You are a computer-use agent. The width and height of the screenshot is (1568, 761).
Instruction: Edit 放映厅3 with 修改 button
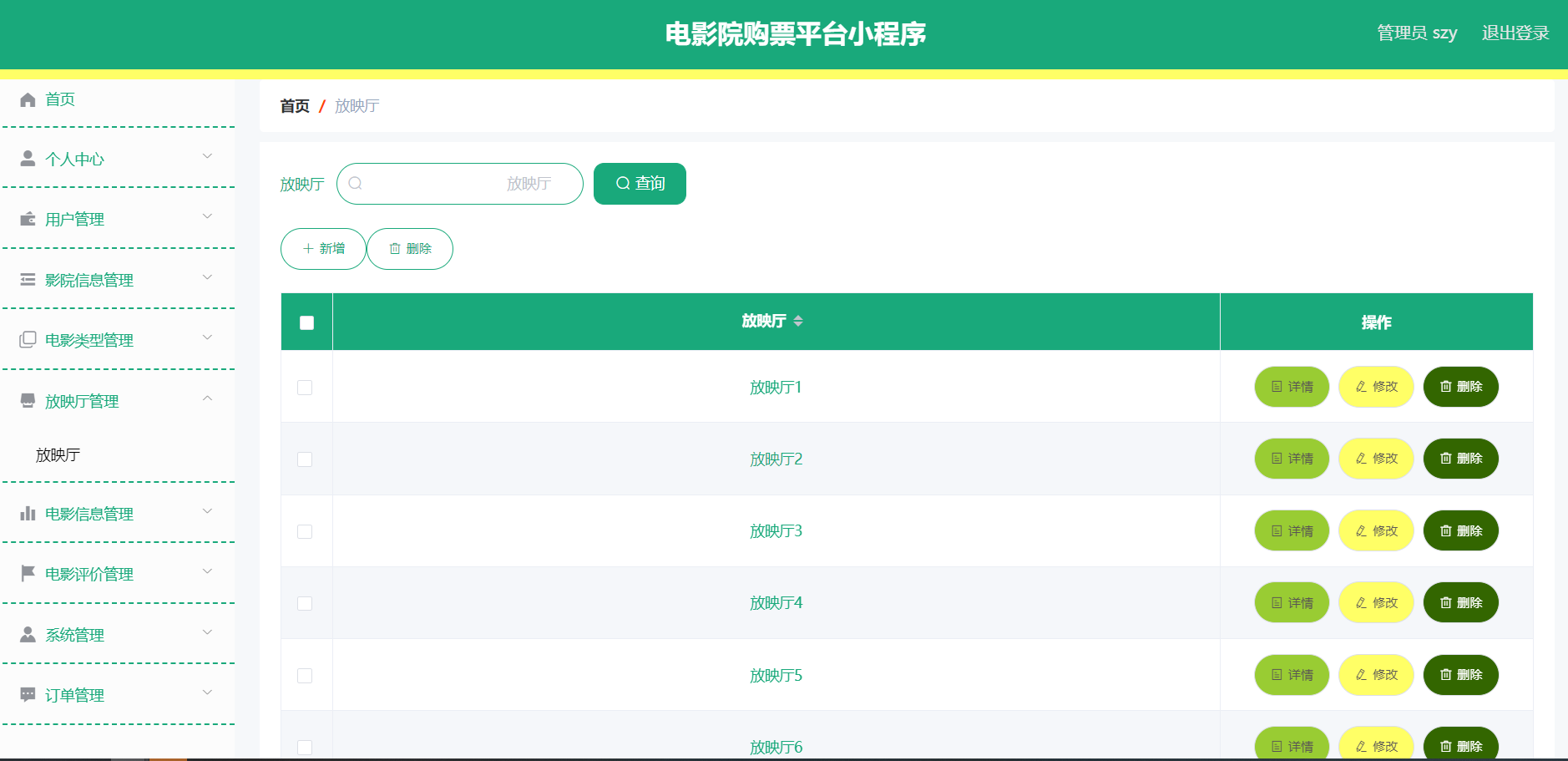pos(1376,530)
